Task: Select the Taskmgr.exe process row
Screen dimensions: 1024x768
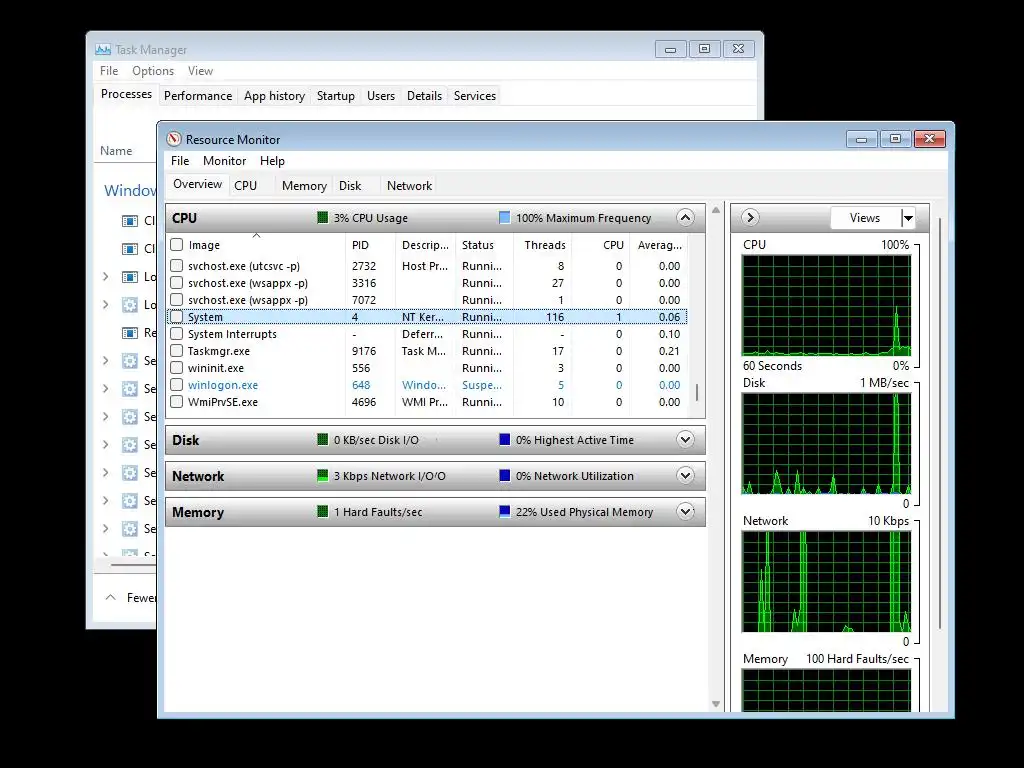Action: click(427, 351)
